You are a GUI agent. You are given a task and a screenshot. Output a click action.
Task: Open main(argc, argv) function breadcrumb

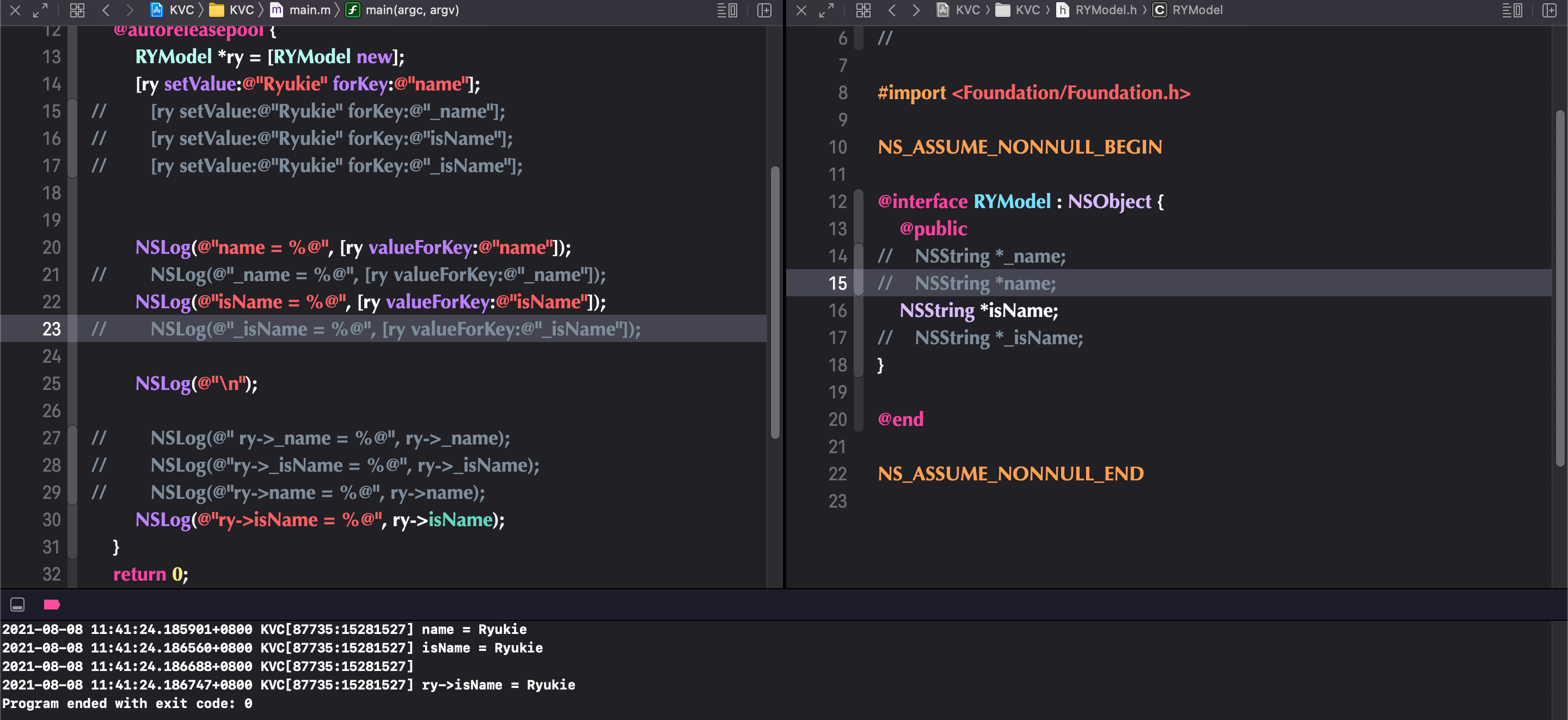click(402, 10)
